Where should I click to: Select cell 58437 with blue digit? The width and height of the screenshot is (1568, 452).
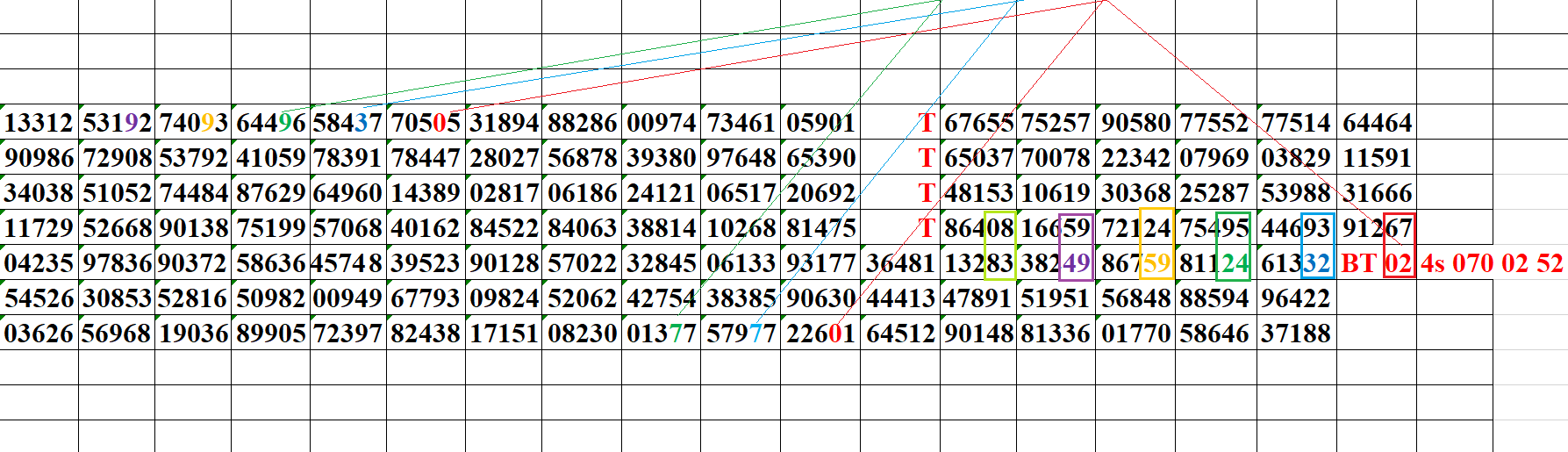tap(347, 123)
